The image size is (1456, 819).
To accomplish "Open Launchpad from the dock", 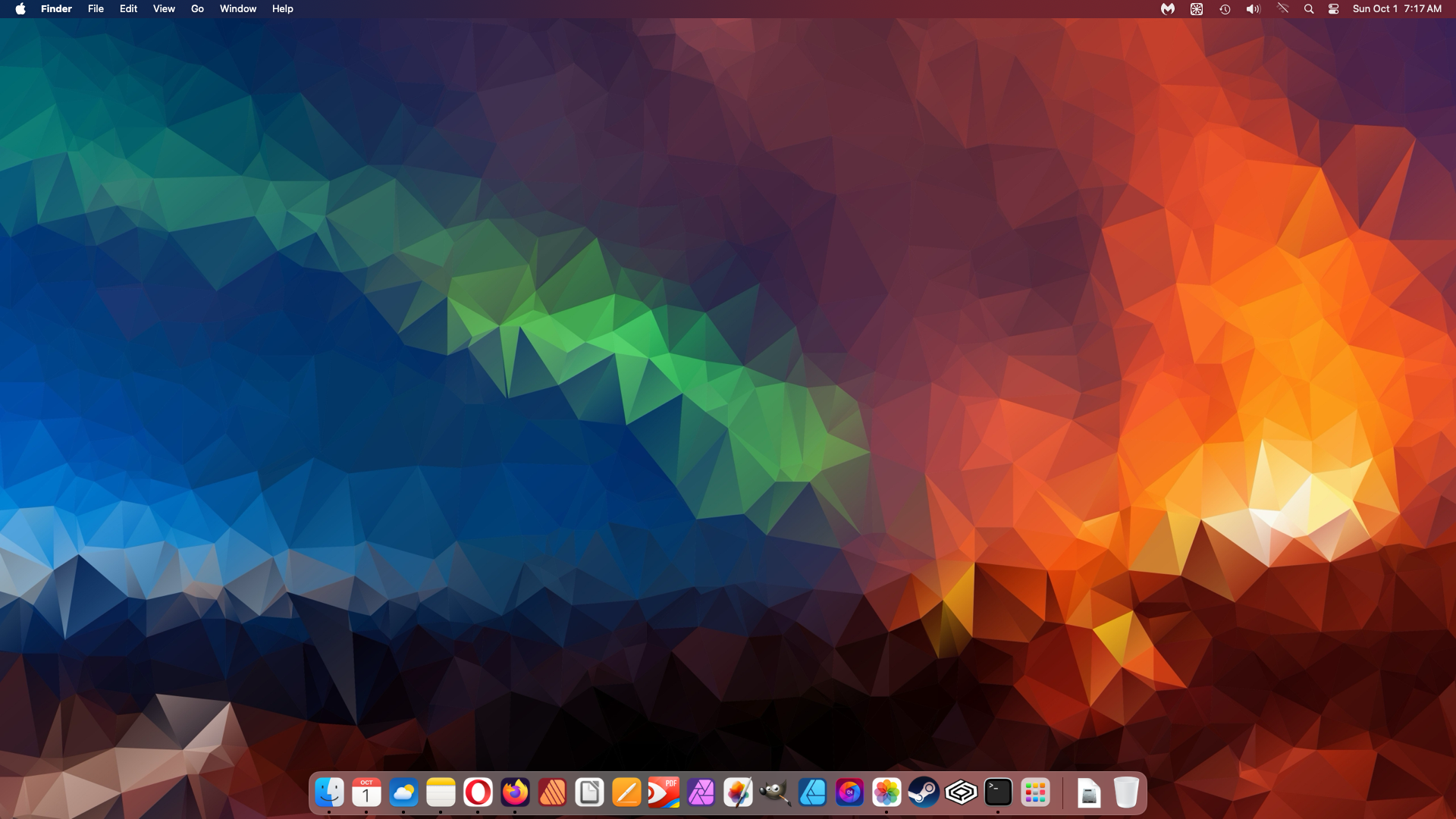I will pos(1035,792).
